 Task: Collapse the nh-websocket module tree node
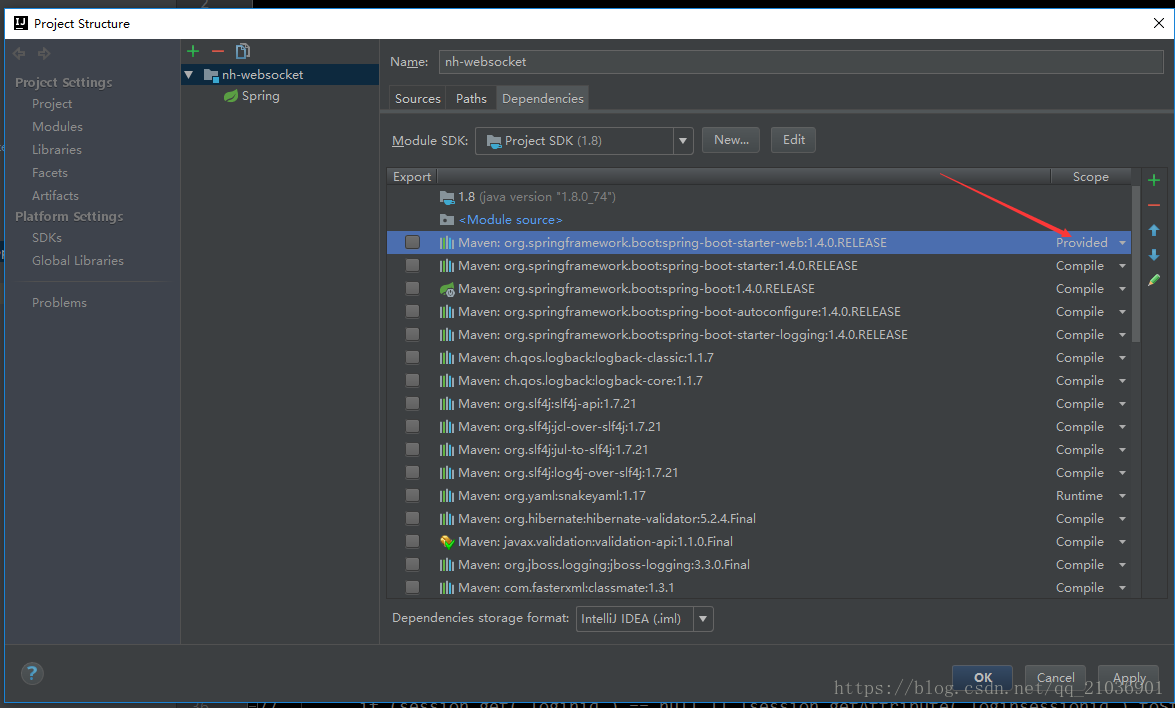189,75
